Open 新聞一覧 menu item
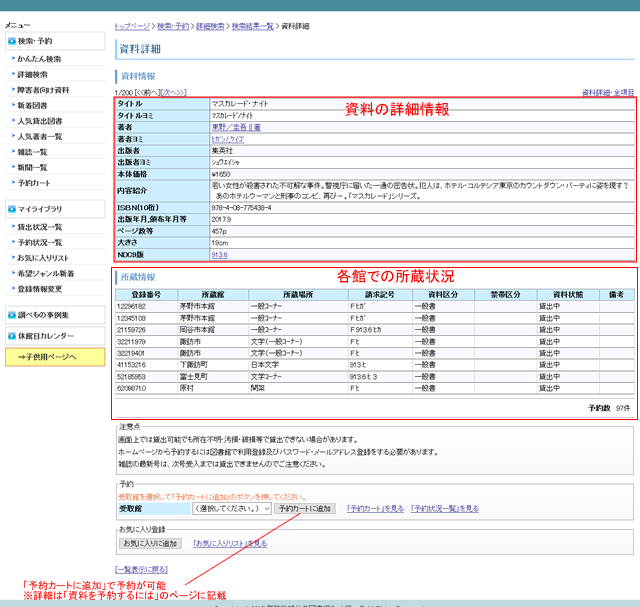Image resolution: width=640 pixels, height=607 pixels. (32, 167)
